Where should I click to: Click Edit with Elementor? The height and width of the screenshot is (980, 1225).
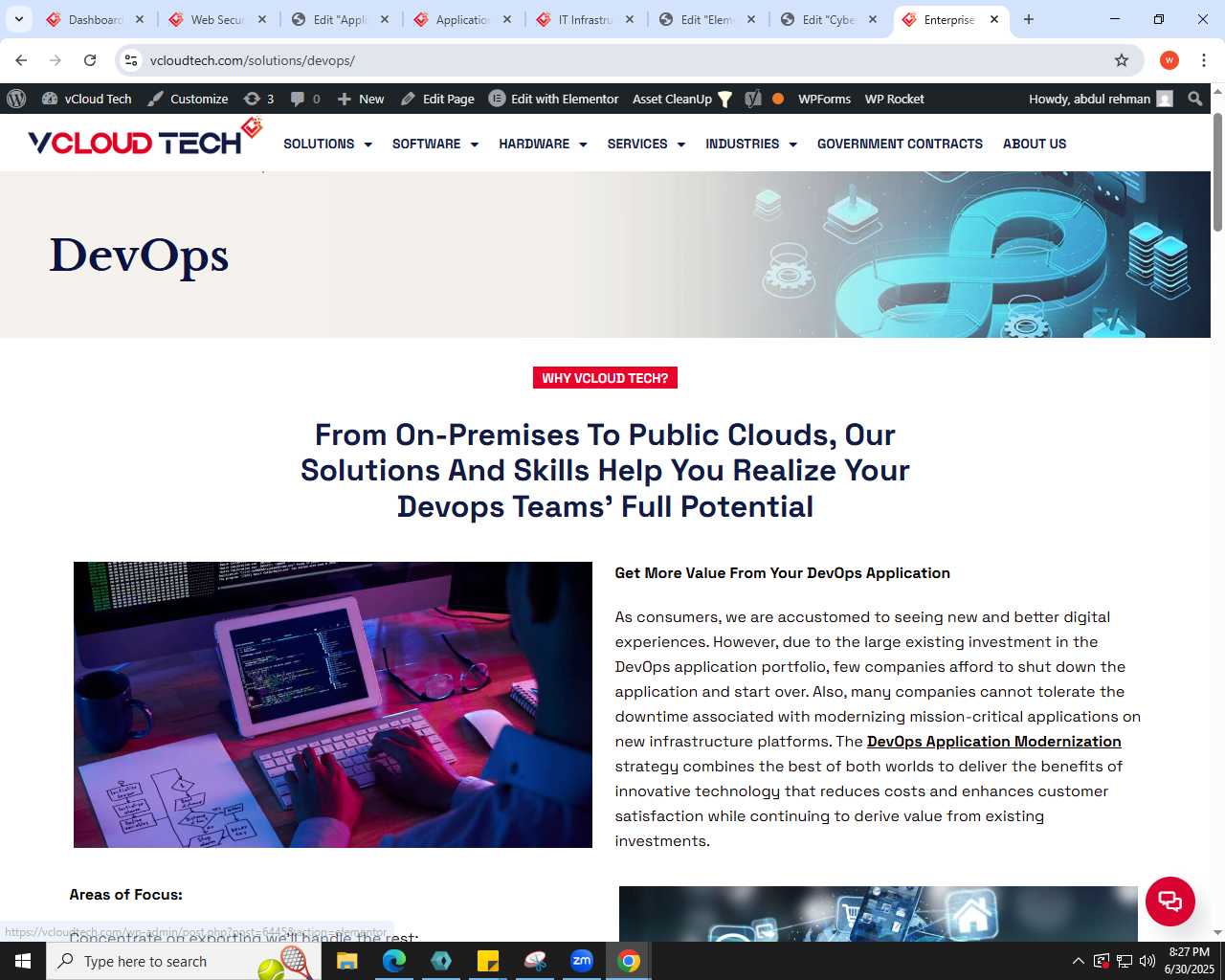coord(554,99)
